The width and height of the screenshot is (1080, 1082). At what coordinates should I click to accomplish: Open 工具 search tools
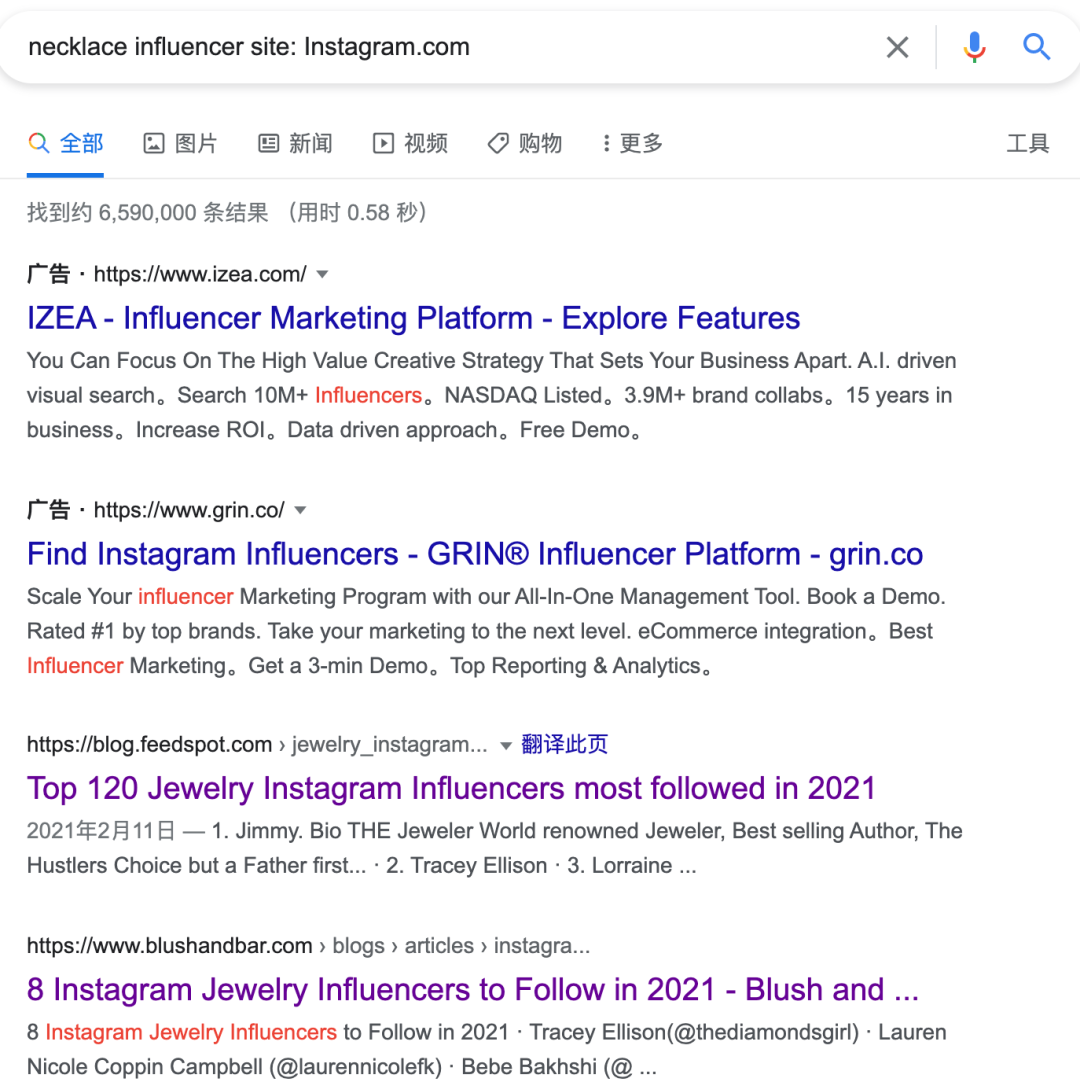[1028, 144]
